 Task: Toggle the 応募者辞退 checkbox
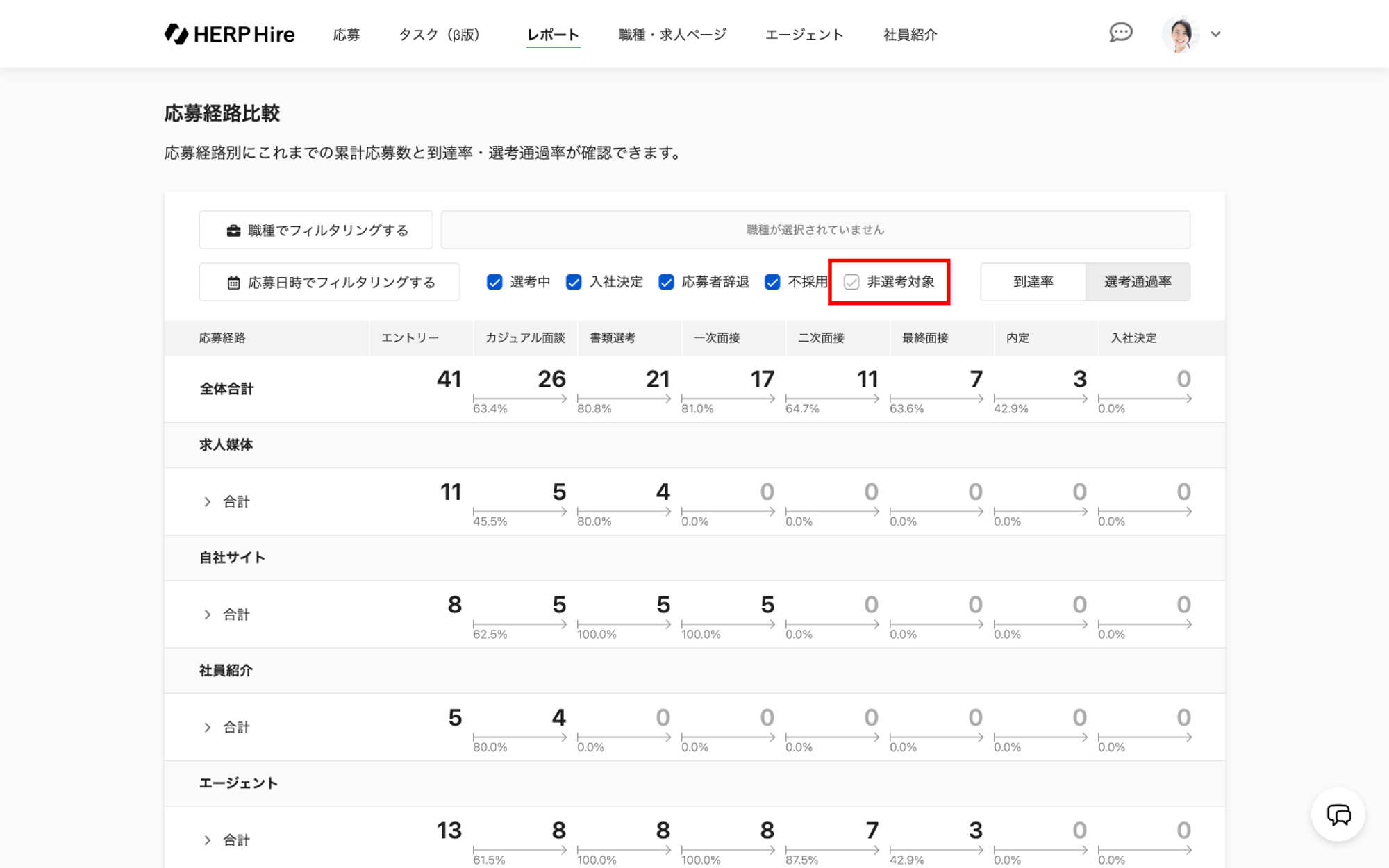666,282
